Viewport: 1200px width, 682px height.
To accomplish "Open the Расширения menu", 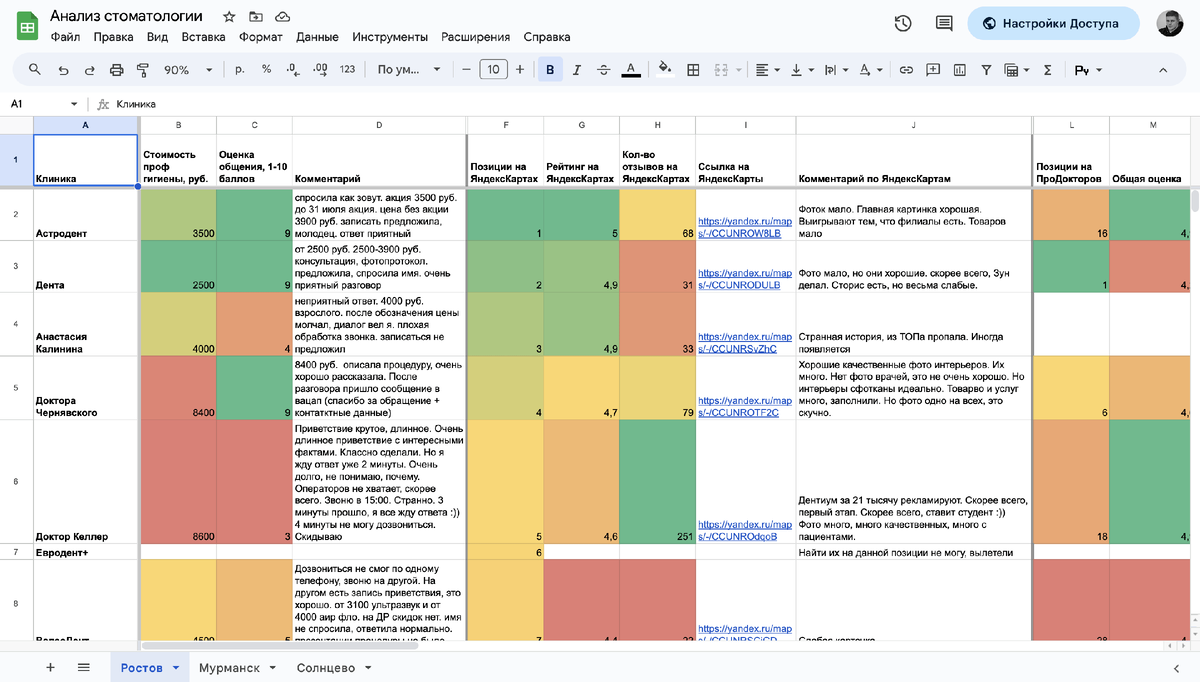I will [x=475, y=37].
